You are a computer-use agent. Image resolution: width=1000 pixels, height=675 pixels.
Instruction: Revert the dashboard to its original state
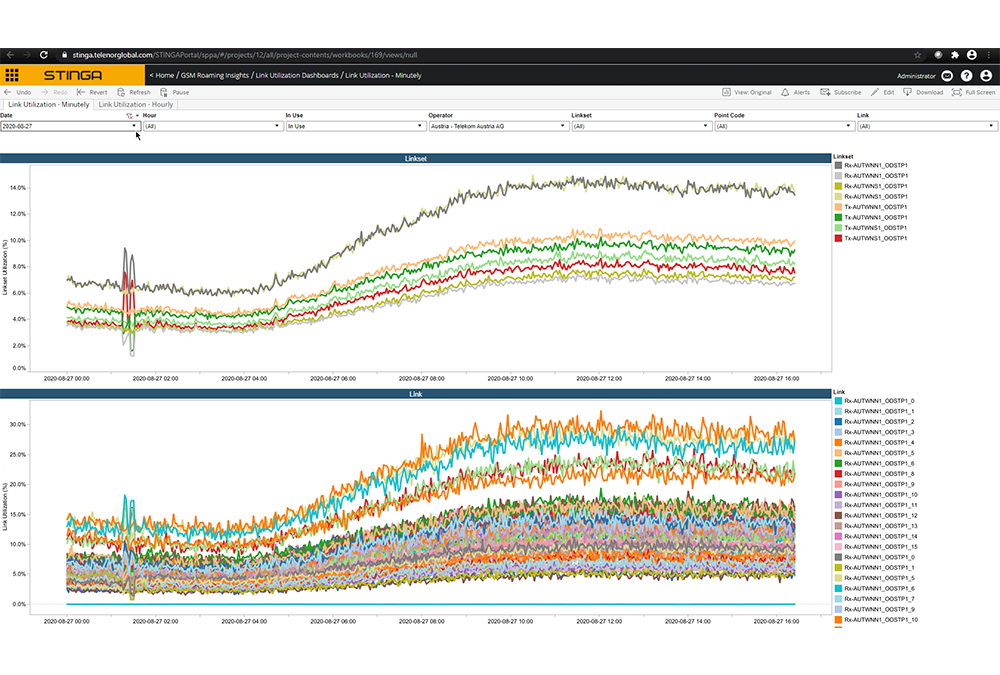[x=92, y=93]
